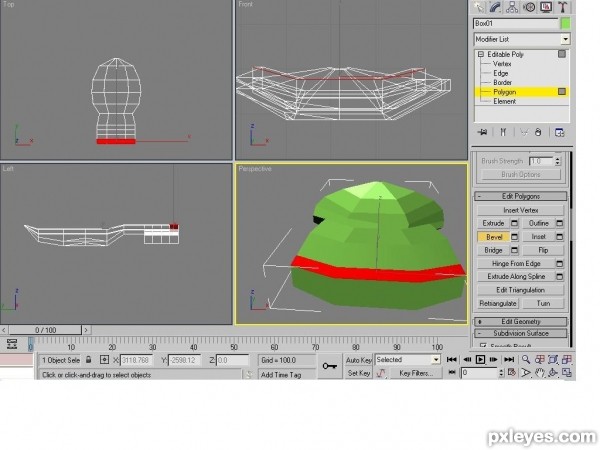The image size is (600, 450).
Task: Adjust current frame number spinner
Action: pos(502,373)
